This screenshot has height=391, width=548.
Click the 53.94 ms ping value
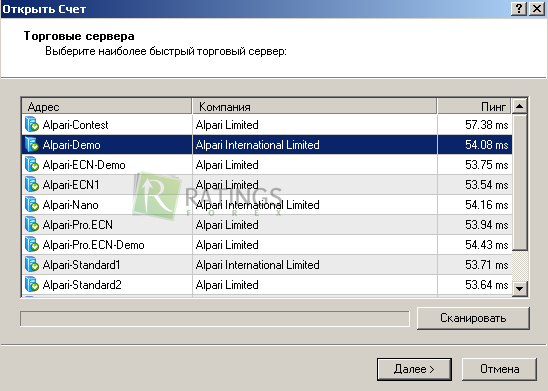[486, 225]
